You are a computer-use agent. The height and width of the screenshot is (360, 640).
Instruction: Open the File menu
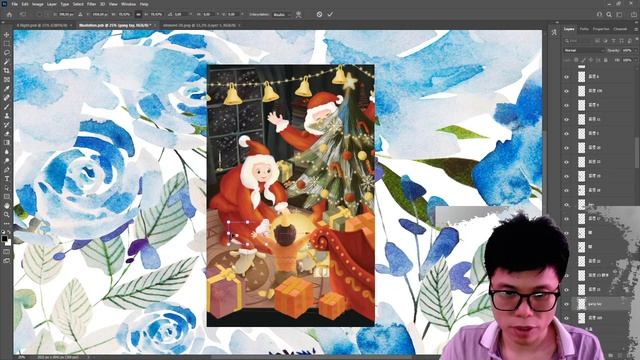15,4
